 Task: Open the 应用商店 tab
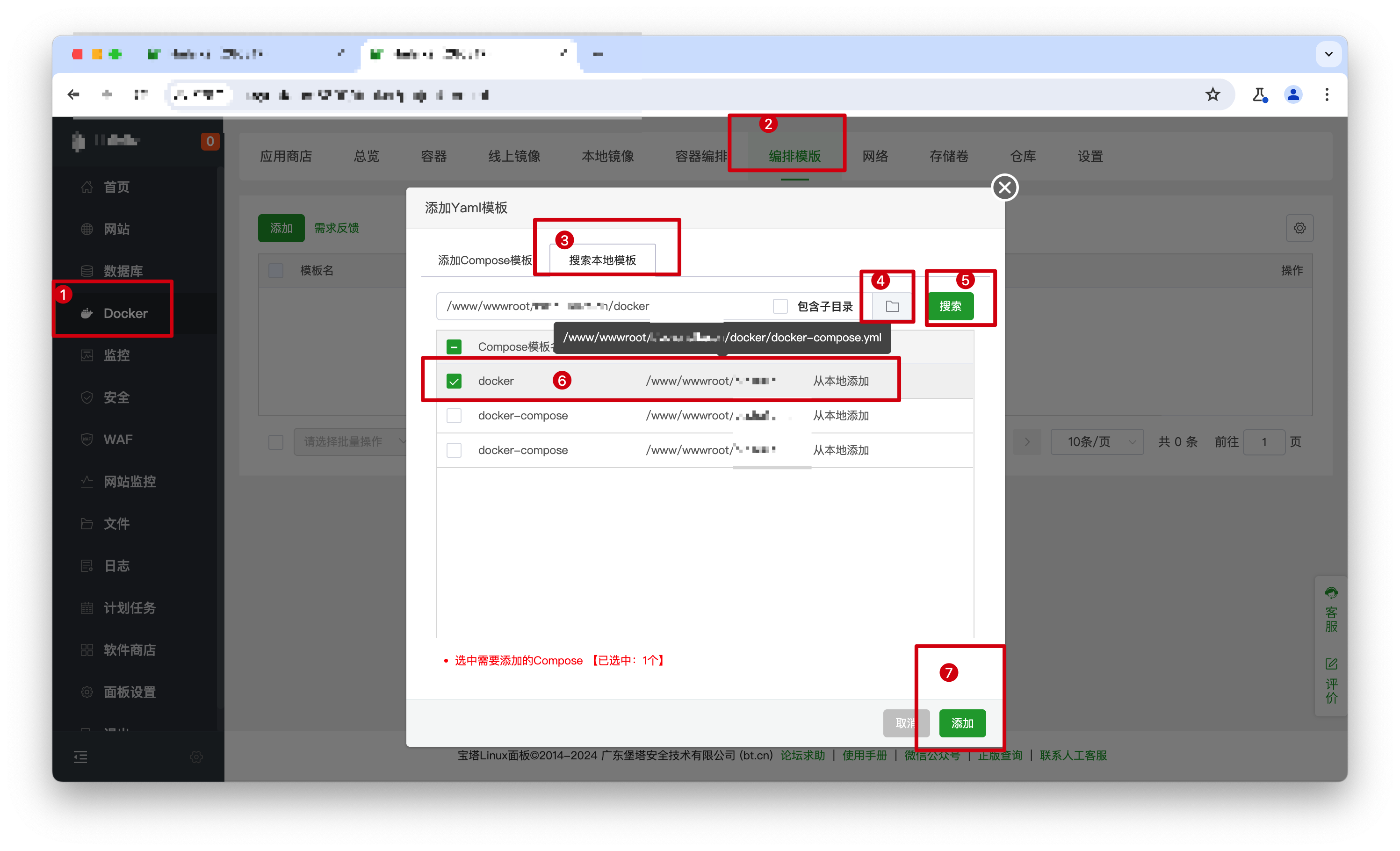[x=286, y=156]
